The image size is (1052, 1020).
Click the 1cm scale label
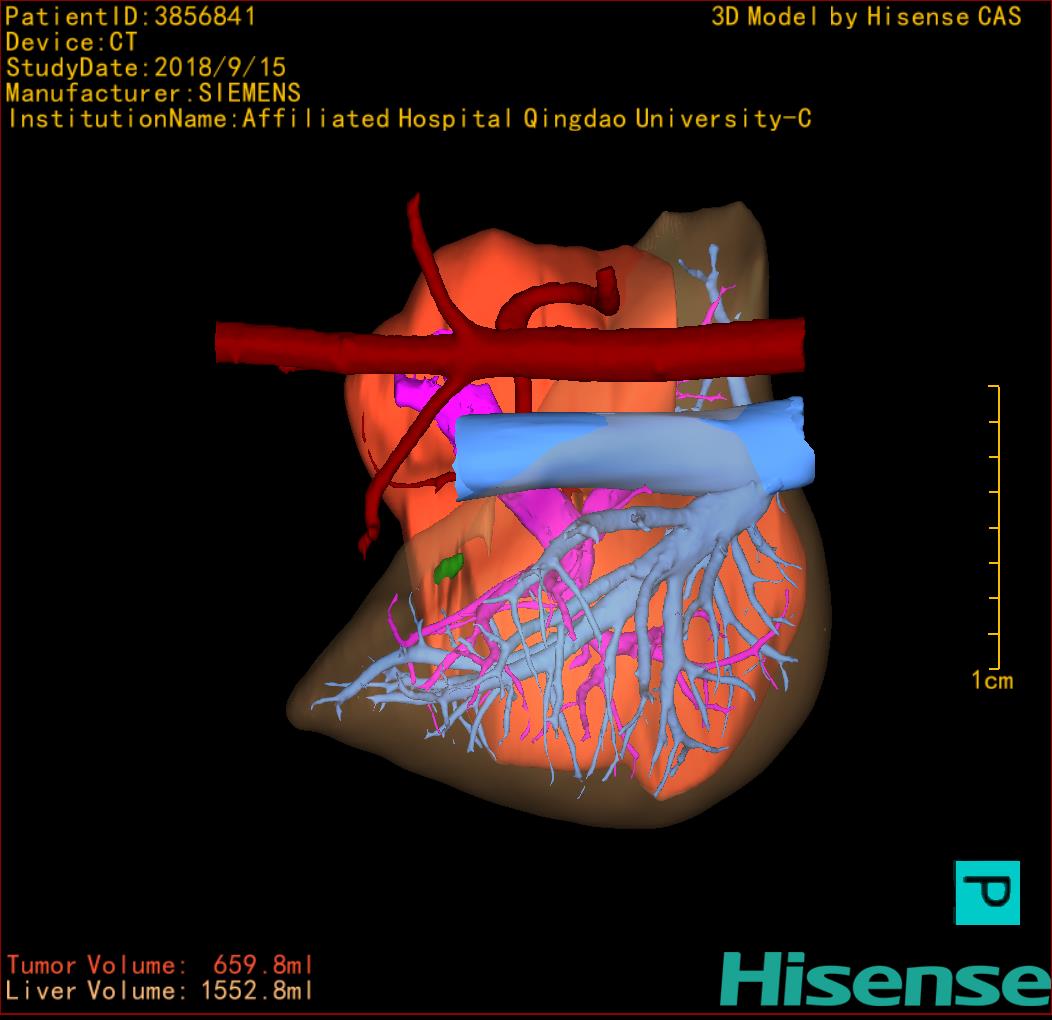(992, 680)
